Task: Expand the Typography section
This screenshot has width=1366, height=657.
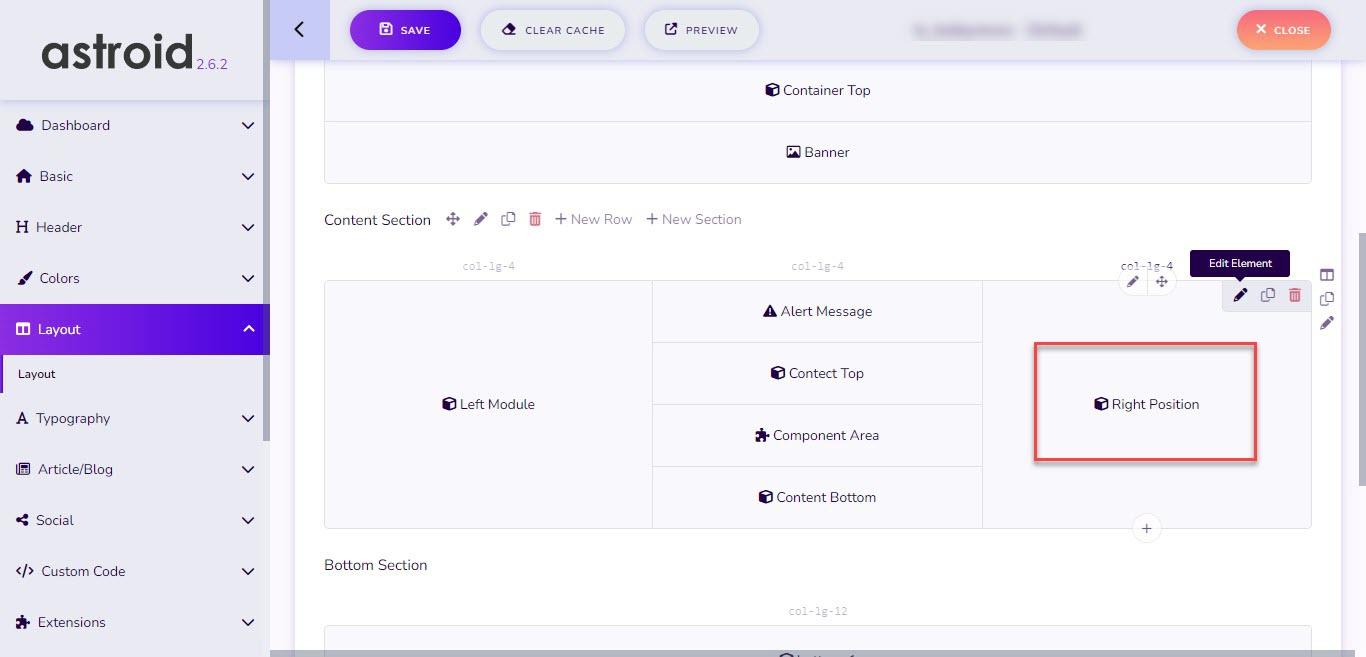Action: tap(135, 418)
